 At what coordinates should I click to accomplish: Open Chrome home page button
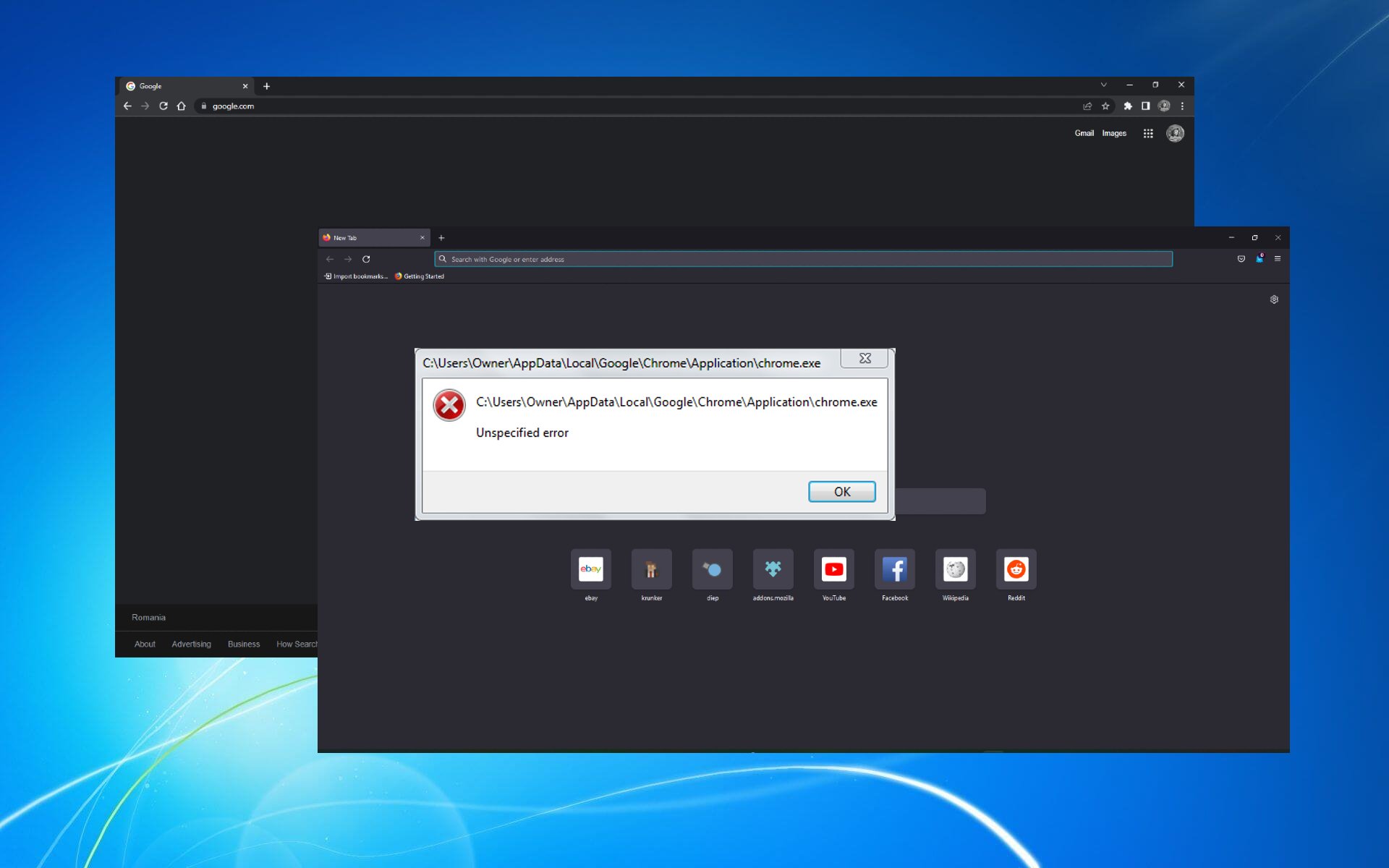[182, 106]
